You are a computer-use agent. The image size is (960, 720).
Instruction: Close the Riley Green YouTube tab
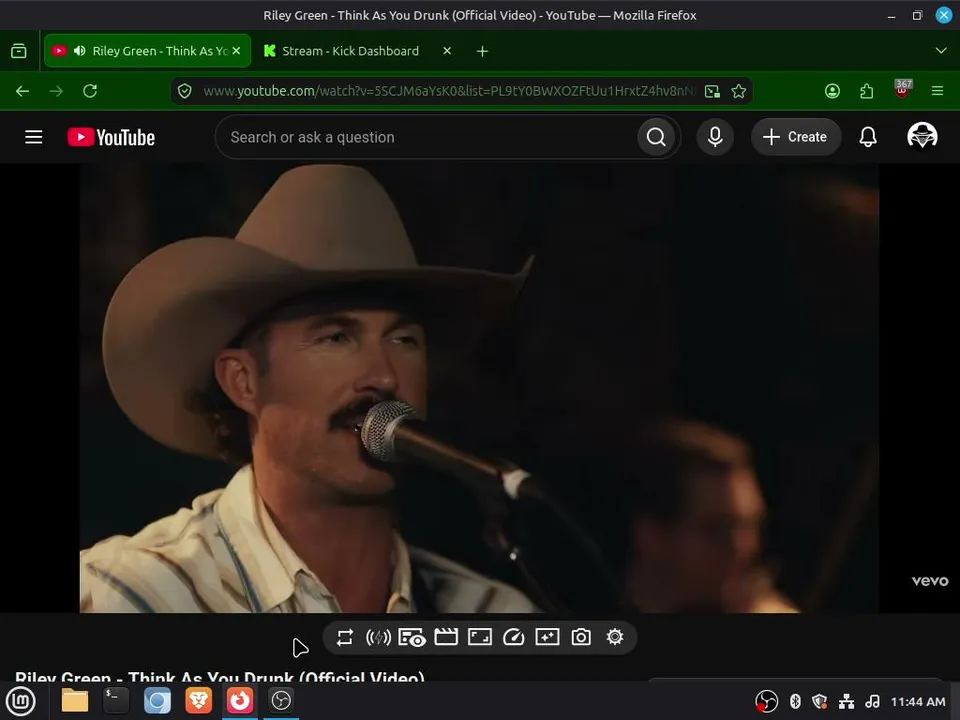click(x=236, y=51)
